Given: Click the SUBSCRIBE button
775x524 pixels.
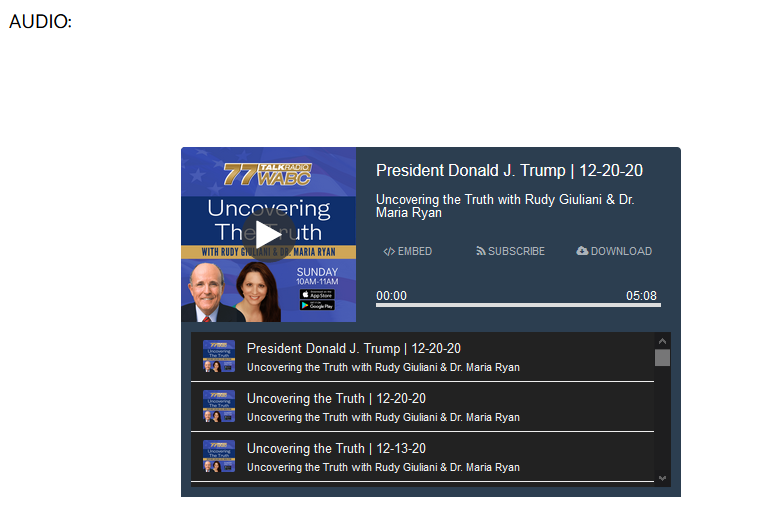Looking at the screenshot, I should click(x=510, y=251).
